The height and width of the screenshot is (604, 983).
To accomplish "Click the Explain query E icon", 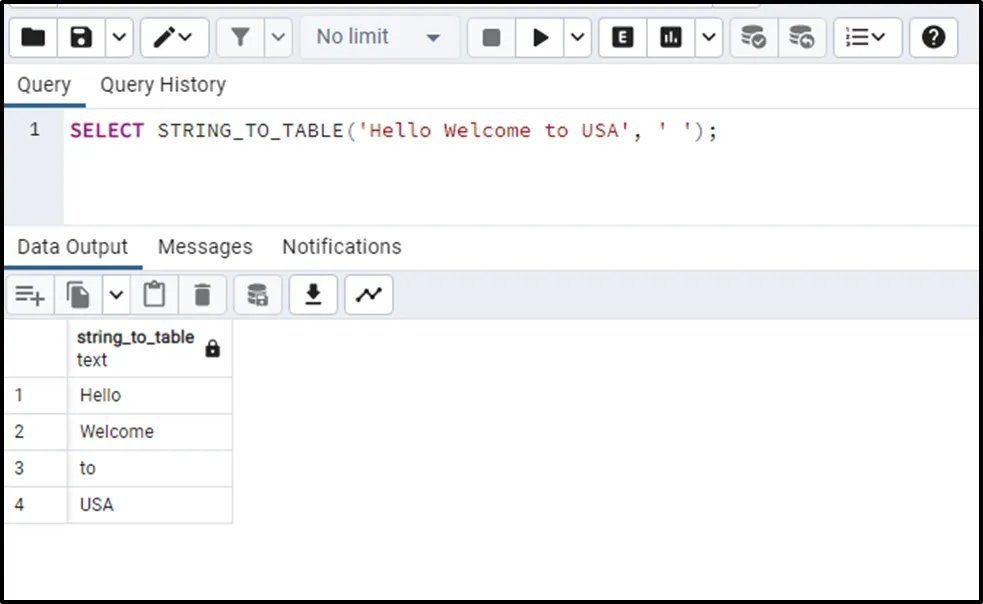I will [x=623, y=37].
